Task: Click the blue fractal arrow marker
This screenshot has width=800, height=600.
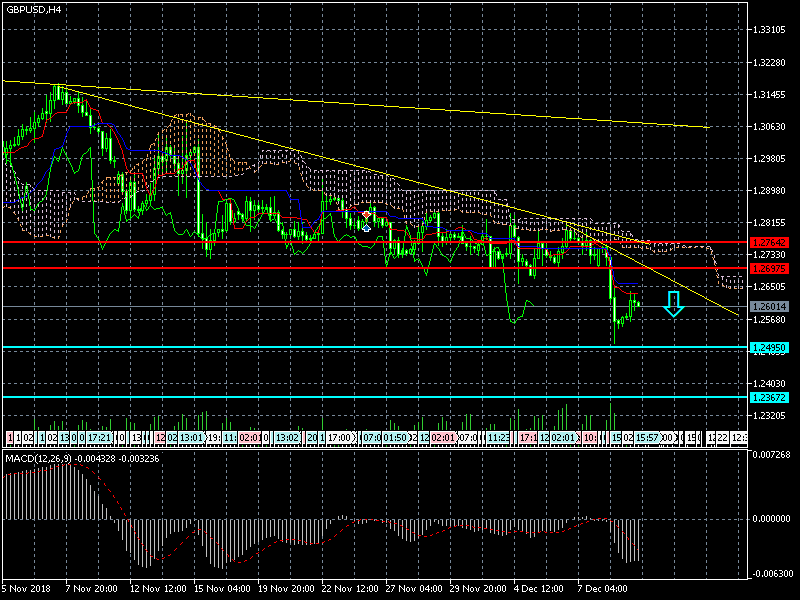Action: tap(367, 228)
